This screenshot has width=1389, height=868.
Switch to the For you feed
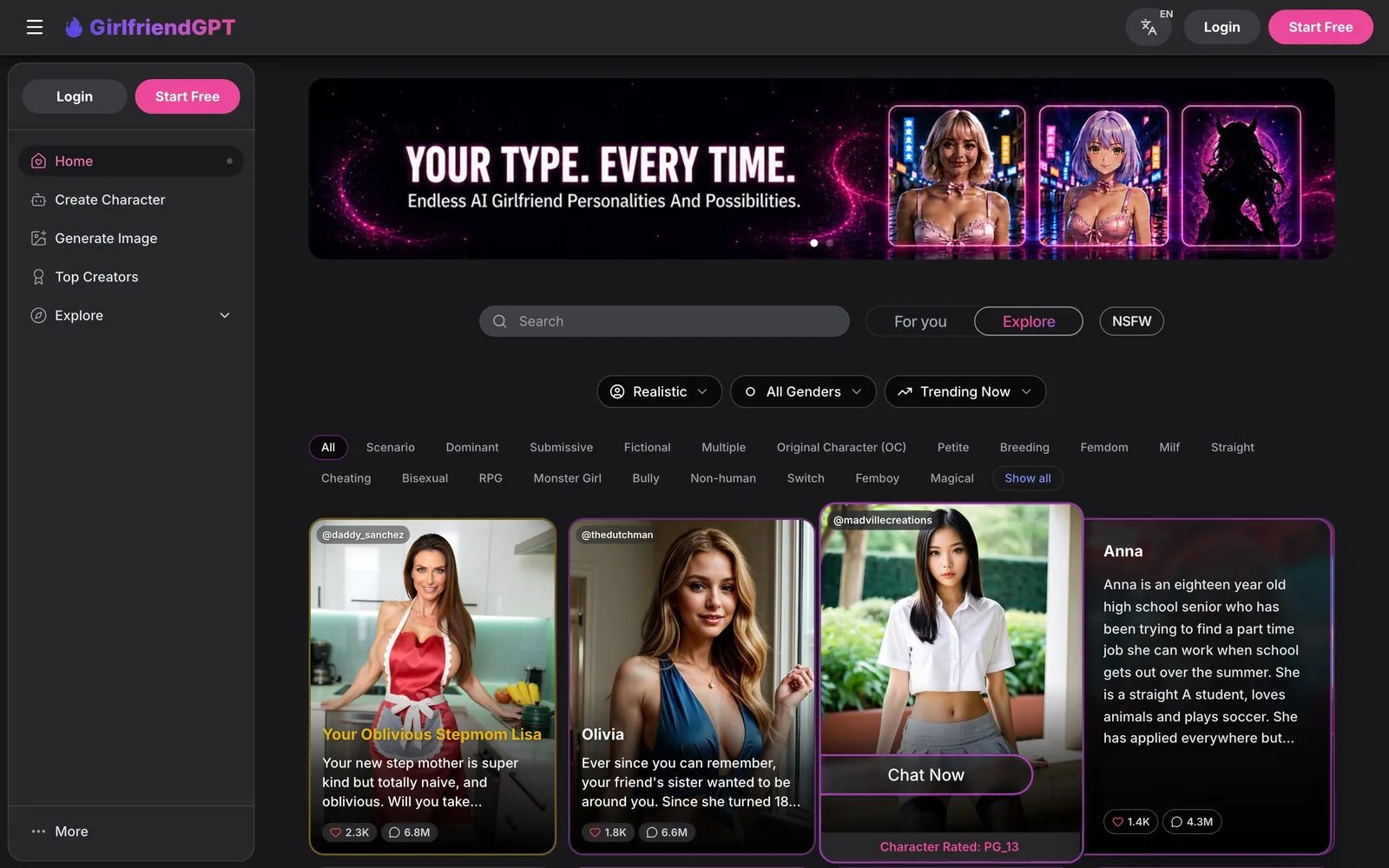[920, 321]
